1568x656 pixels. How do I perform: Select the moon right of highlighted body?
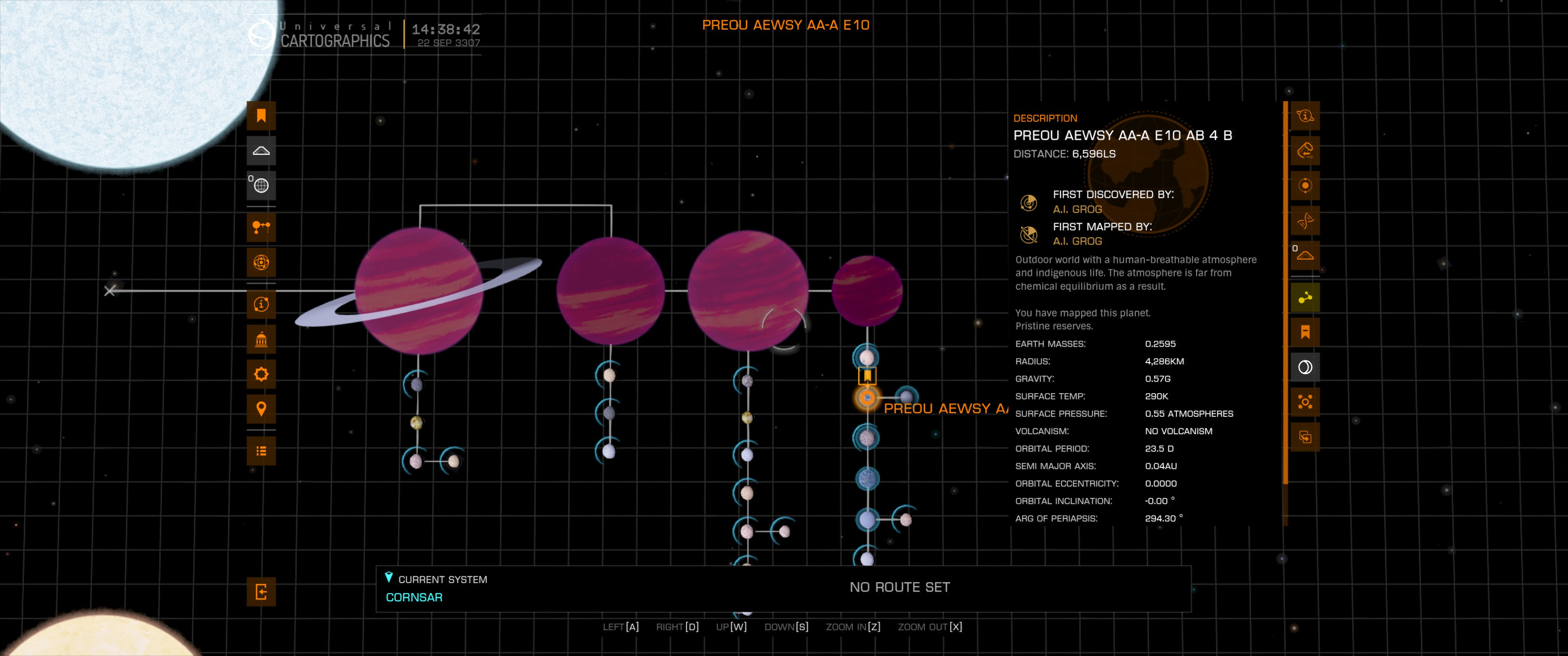click(906, 398)
